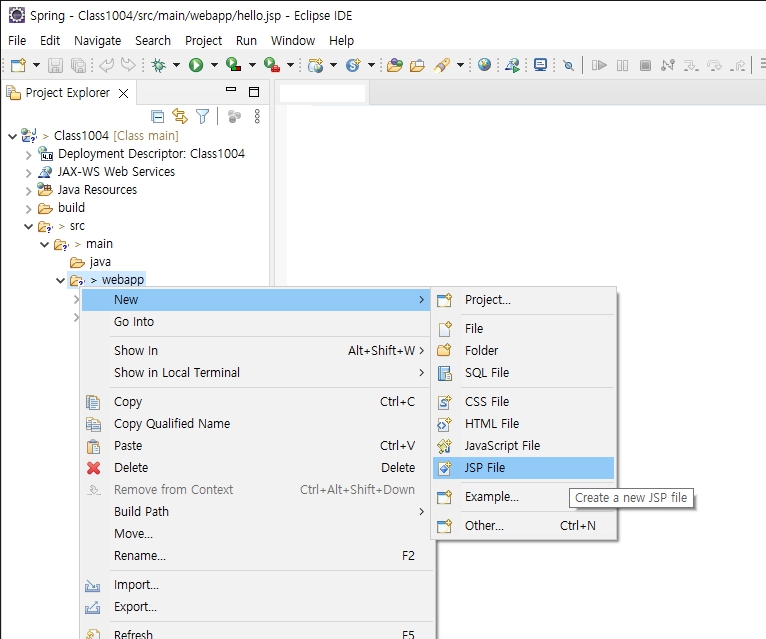Click Import... in context menu

(256, 585)
